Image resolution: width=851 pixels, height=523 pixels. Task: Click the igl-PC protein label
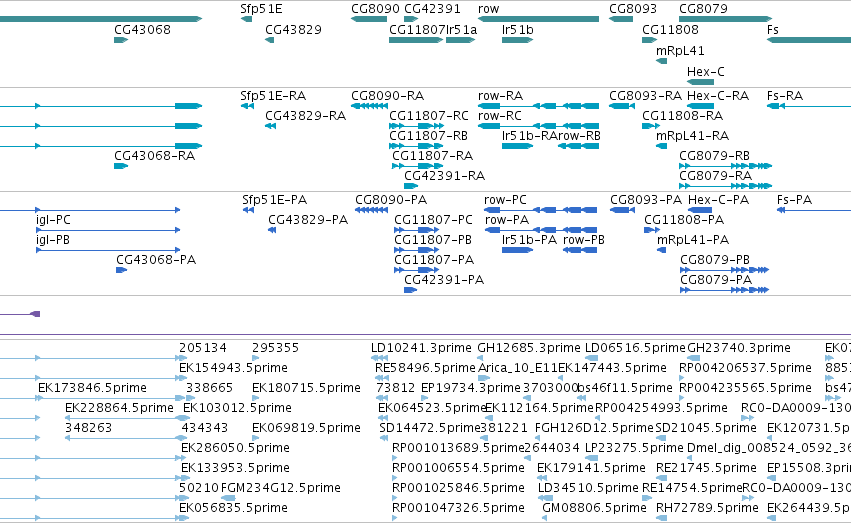[53, 220]
